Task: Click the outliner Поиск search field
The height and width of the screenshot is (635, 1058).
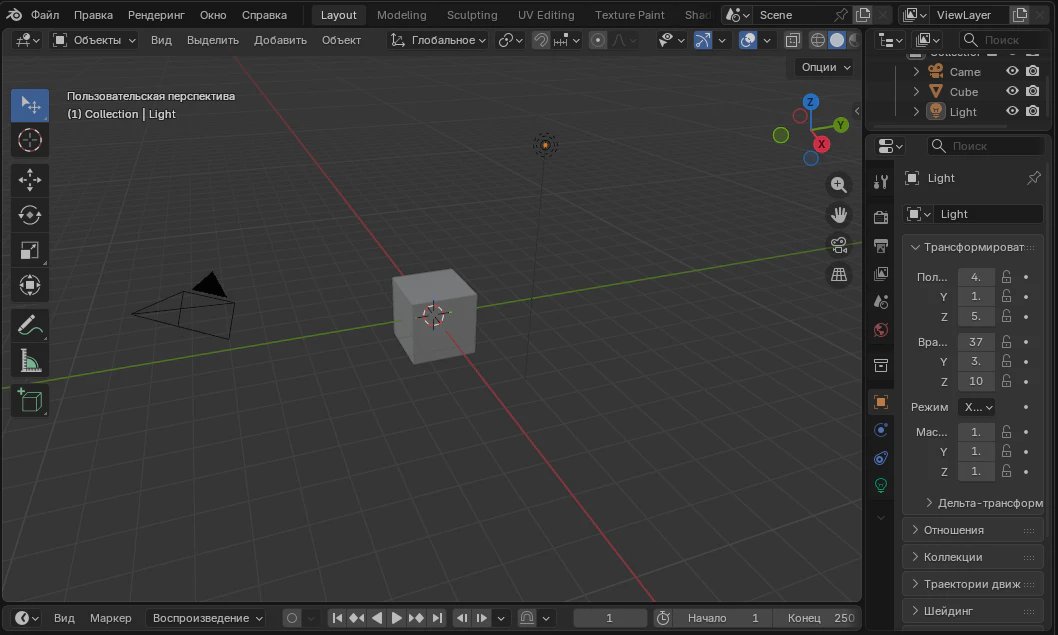Action: pyautogui.click(x=1001, y=40)
